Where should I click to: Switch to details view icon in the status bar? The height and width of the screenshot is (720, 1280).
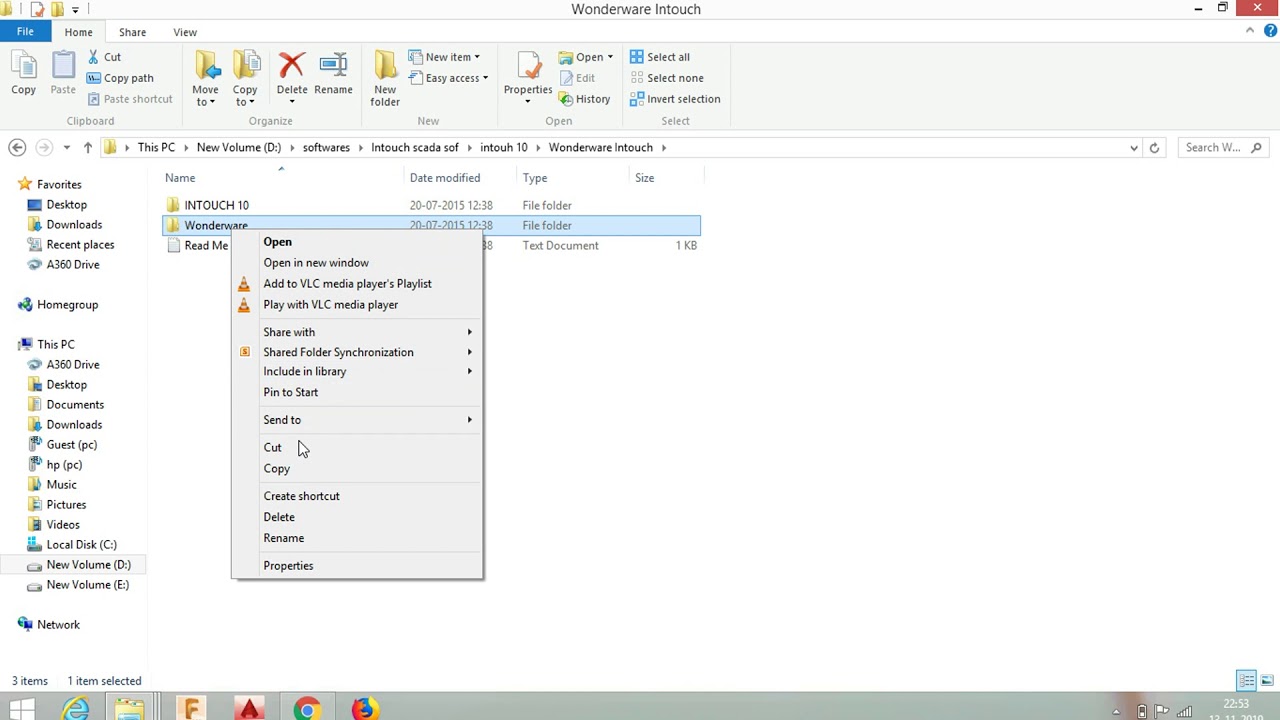click(1246, 681)
